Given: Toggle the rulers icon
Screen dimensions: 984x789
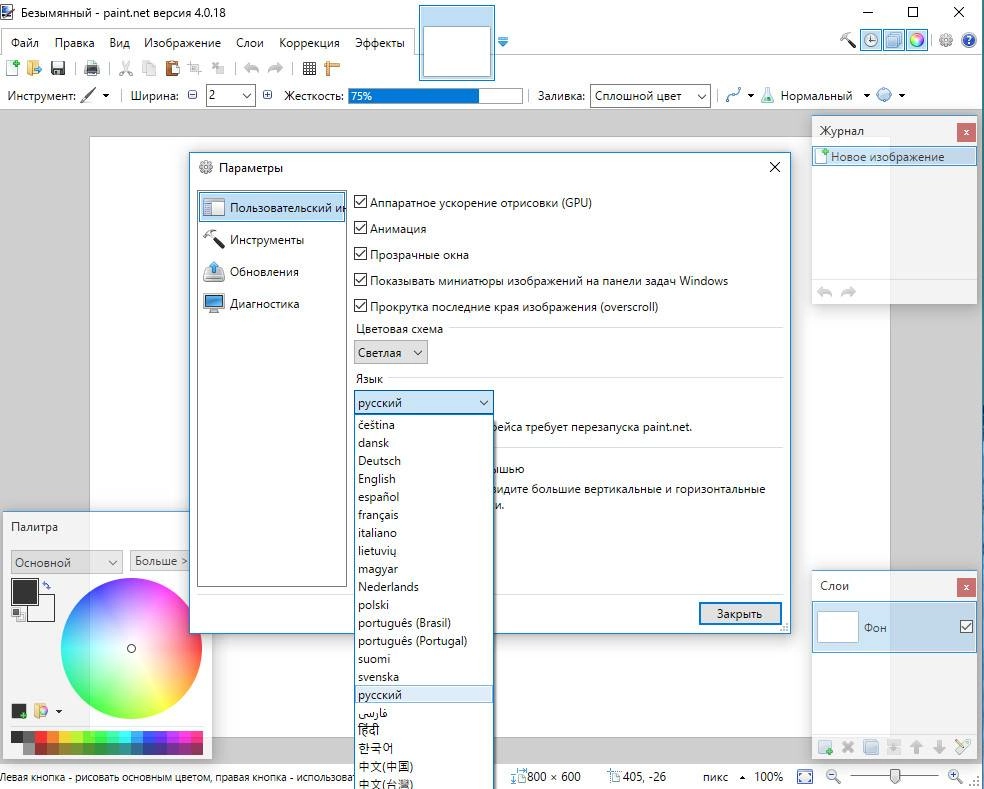Looking at the screenshot, I should (x=332, y=68).
